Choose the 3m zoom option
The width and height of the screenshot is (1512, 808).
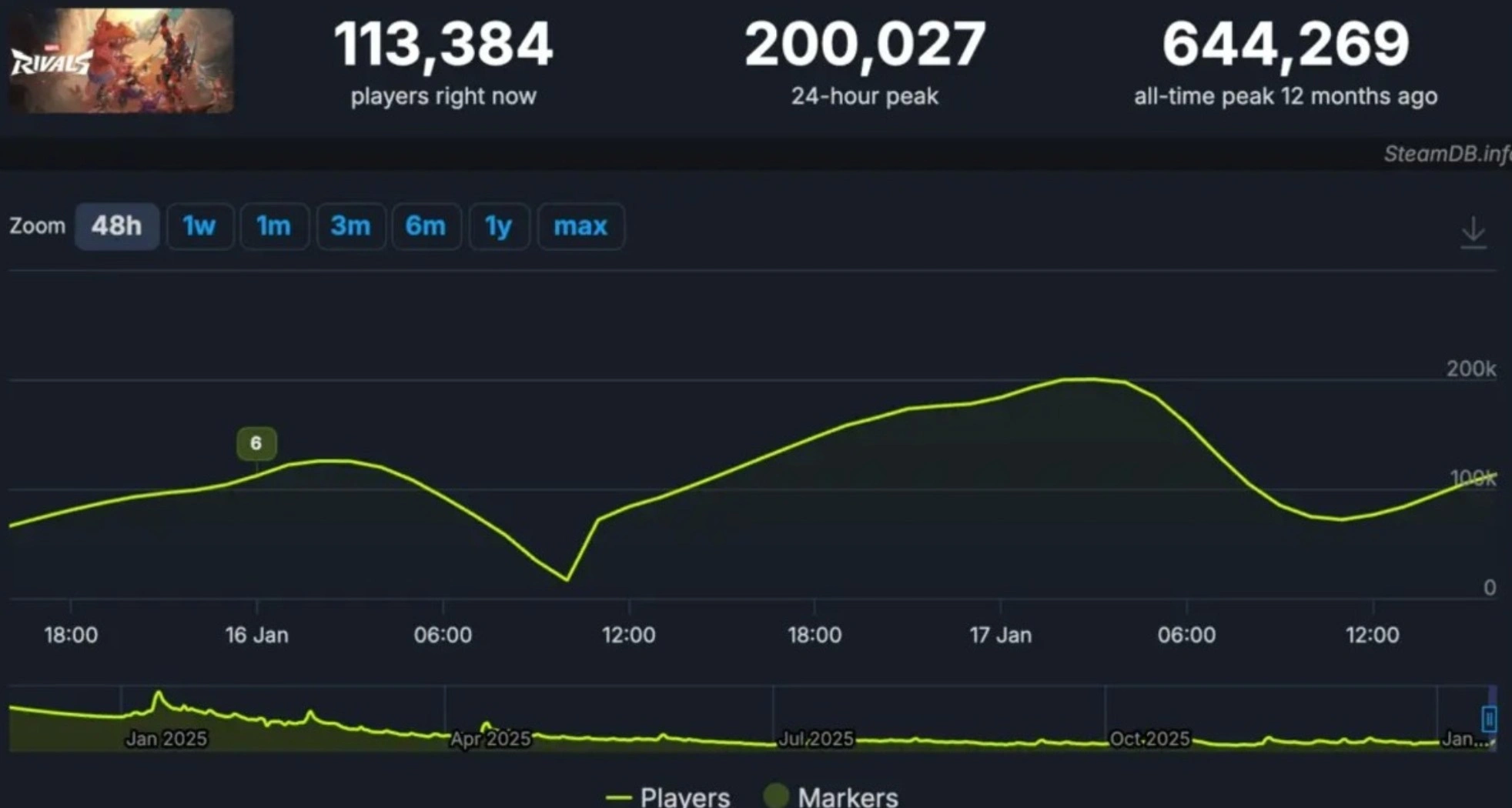(350, 226)
